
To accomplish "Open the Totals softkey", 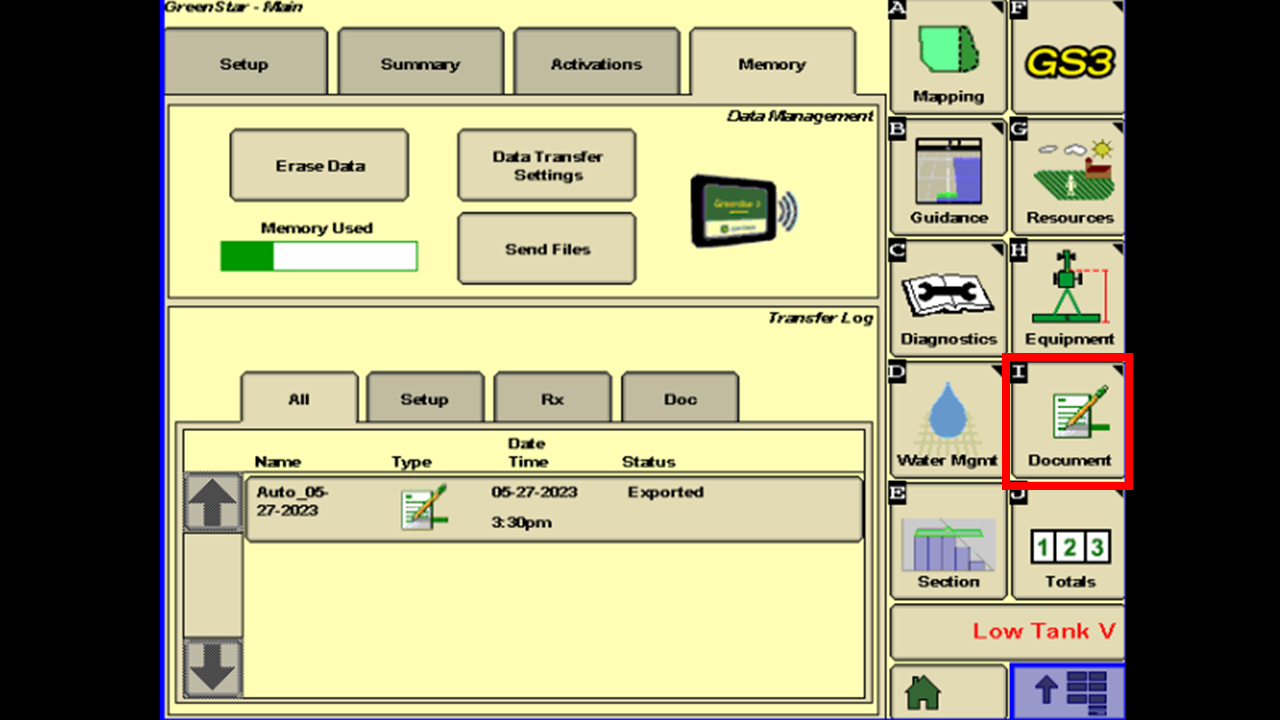I will coord(1068,541).
